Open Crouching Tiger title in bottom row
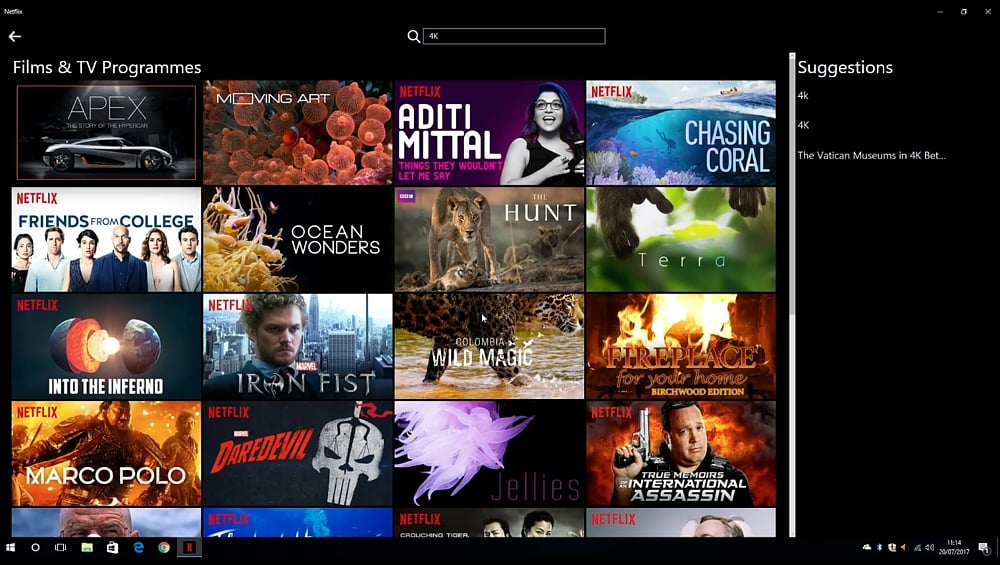This screenshot has width=1000, height=565. pos(489,522)
